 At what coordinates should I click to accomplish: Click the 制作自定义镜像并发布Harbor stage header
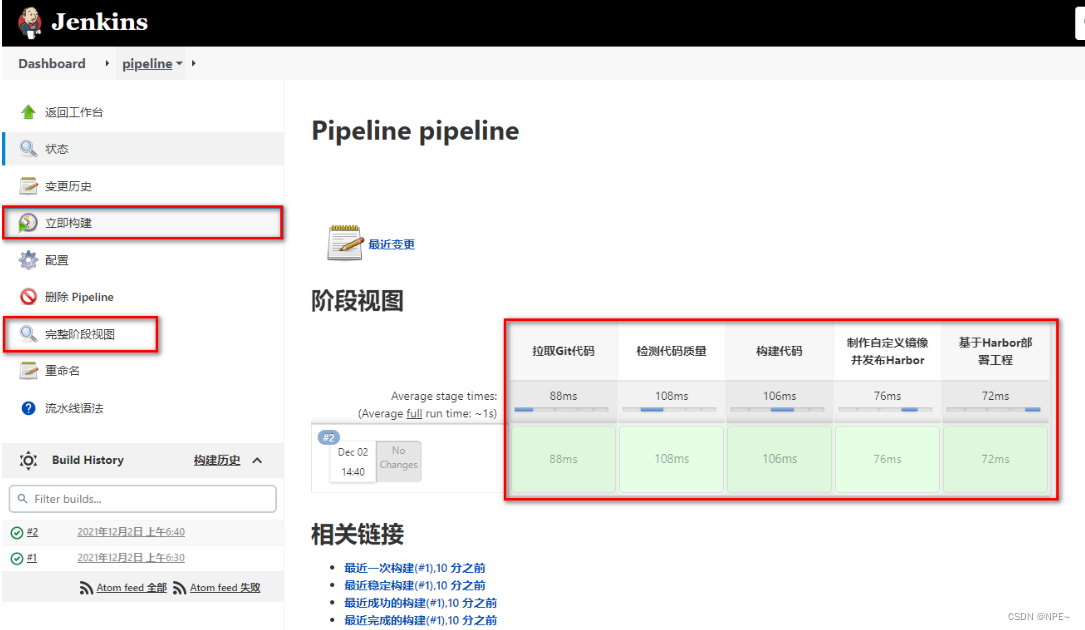(x=887, y=351)
